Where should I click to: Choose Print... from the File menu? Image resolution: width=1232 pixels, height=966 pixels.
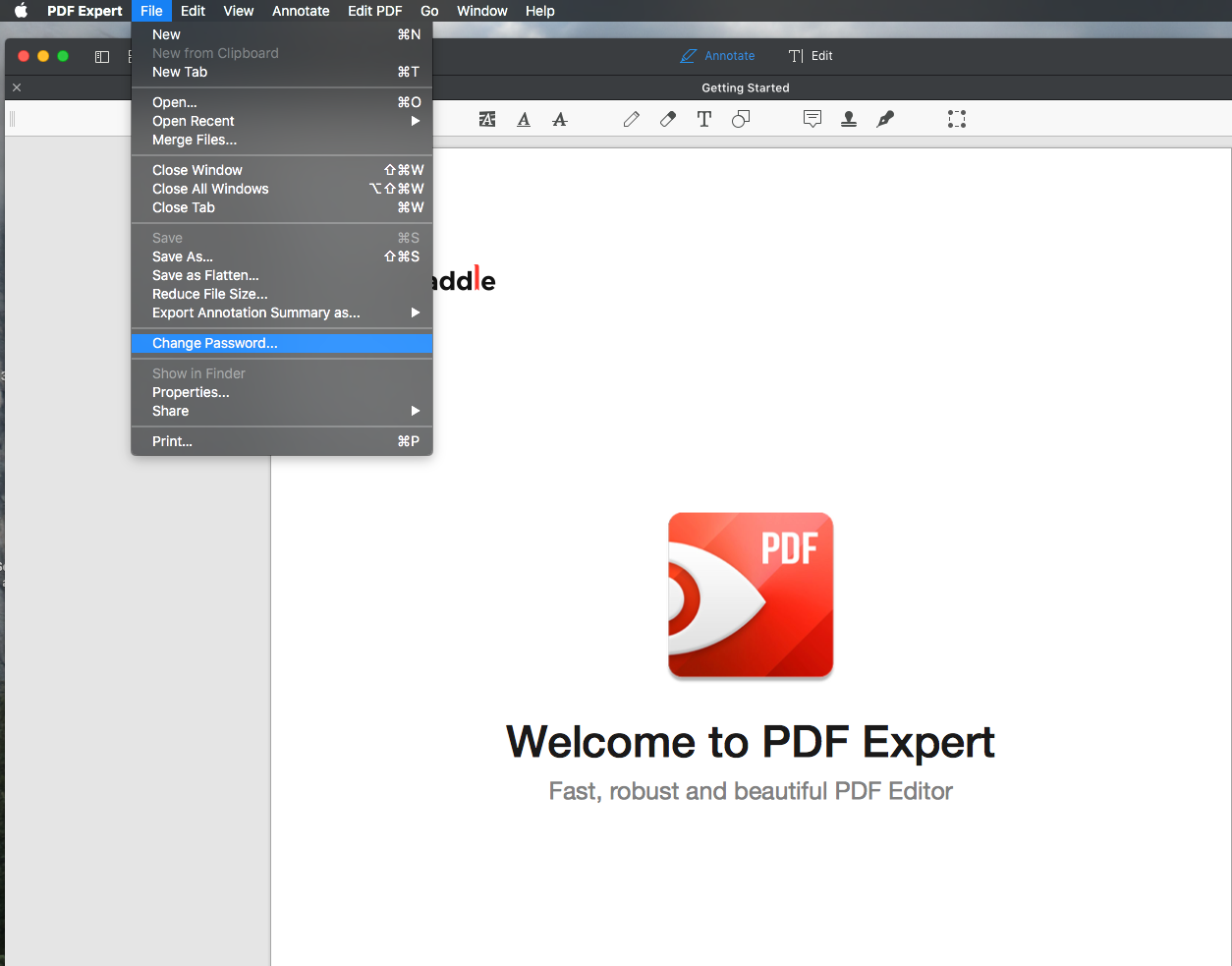pyautogui.click(x=282, y=441)
